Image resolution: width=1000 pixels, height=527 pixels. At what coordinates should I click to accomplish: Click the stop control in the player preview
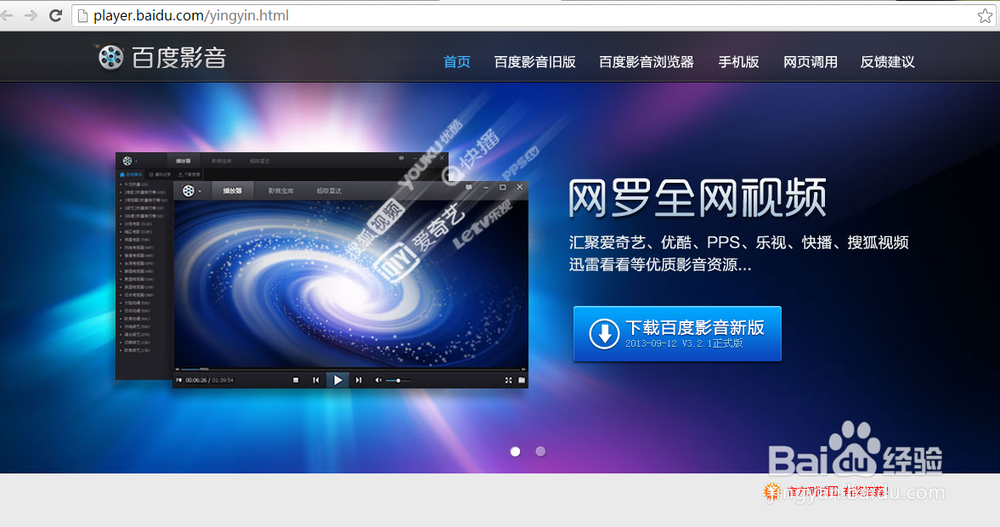click(295, 380)
